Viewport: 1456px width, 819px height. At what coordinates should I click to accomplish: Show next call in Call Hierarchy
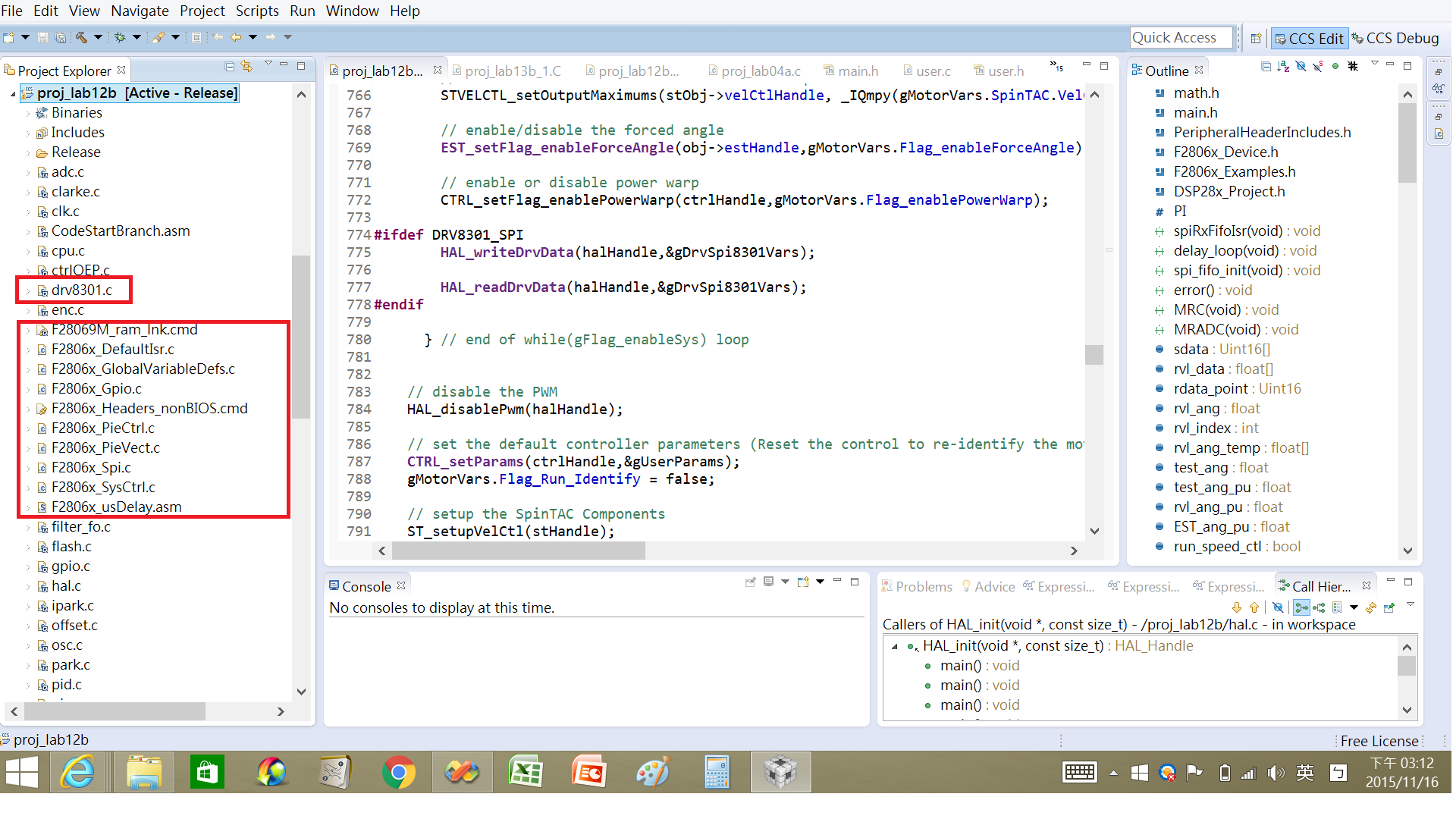coord(1237,607)
